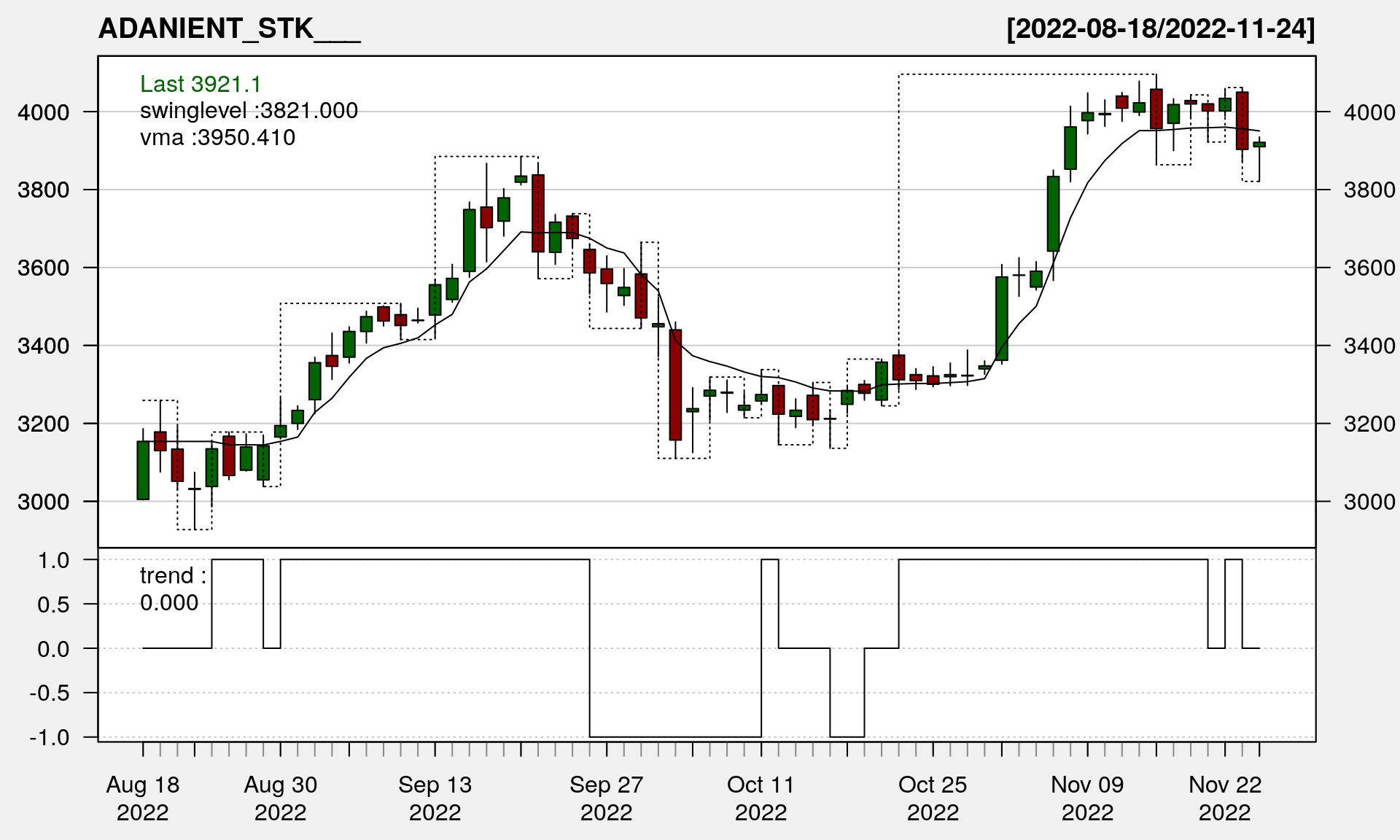
Task: Click the swinglevel :3821.000 legend text
Action: pos(249,111)
